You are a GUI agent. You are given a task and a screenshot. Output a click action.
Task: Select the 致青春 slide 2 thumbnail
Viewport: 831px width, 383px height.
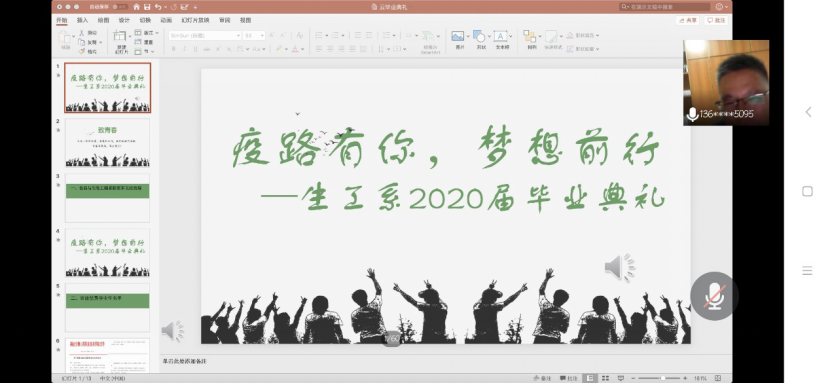[107, 142]
